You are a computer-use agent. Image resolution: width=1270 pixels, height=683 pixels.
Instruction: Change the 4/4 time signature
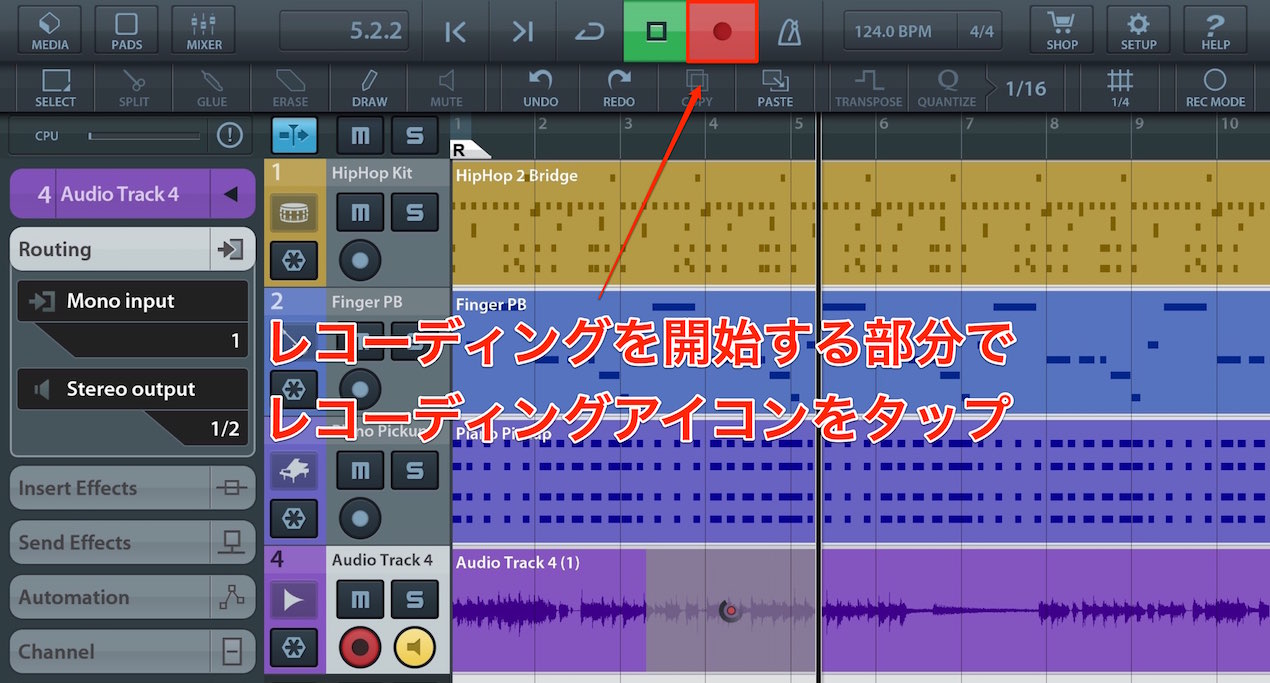click(x=981, y=32)
